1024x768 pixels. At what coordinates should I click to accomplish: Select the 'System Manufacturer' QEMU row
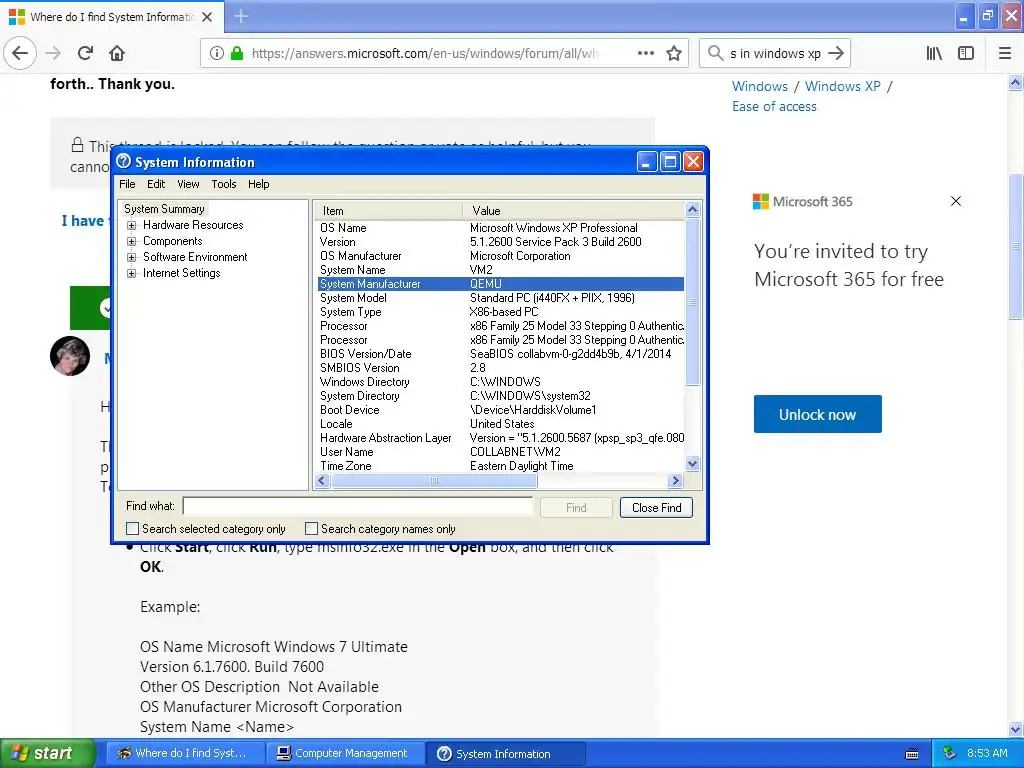[x=501, y=284]
